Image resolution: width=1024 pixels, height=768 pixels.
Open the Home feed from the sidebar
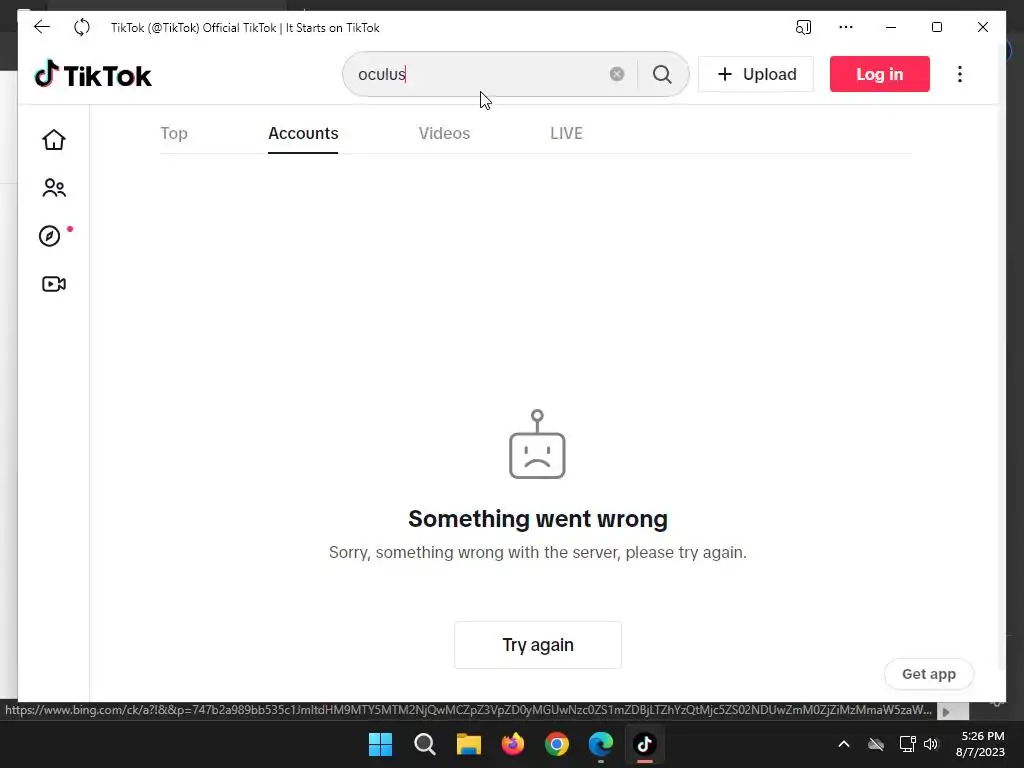click(54, 139)
